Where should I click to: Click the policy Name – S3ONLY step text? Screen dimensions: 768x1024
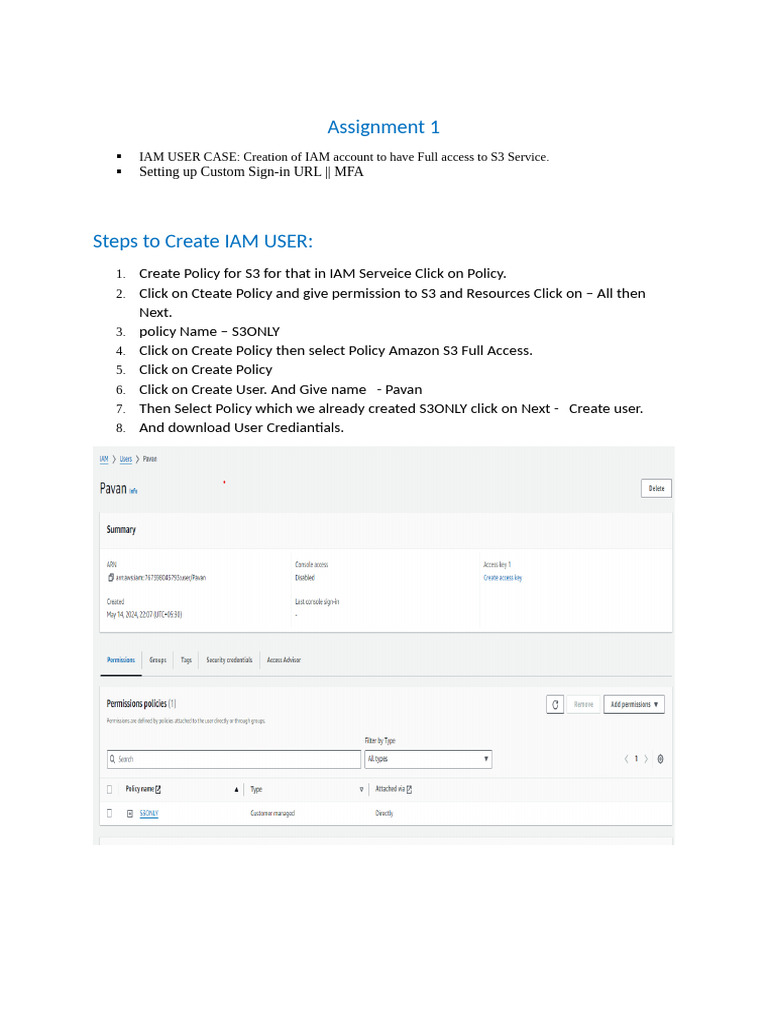pyautogui.click(x=209, y=332)
